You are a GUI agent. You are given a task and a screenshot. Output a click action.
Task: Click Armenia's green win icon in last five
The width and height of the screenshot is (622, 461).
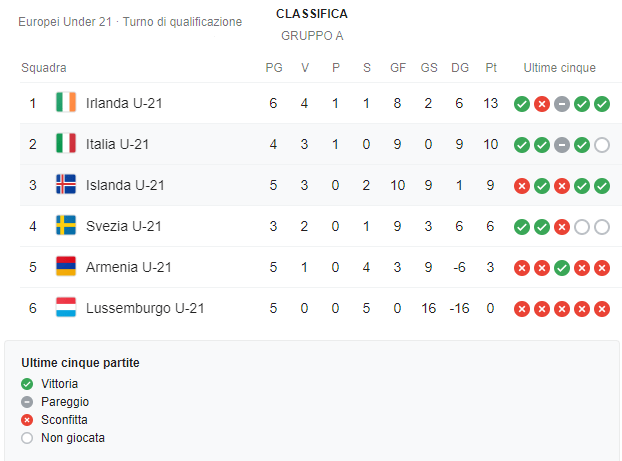click(561, 267)
